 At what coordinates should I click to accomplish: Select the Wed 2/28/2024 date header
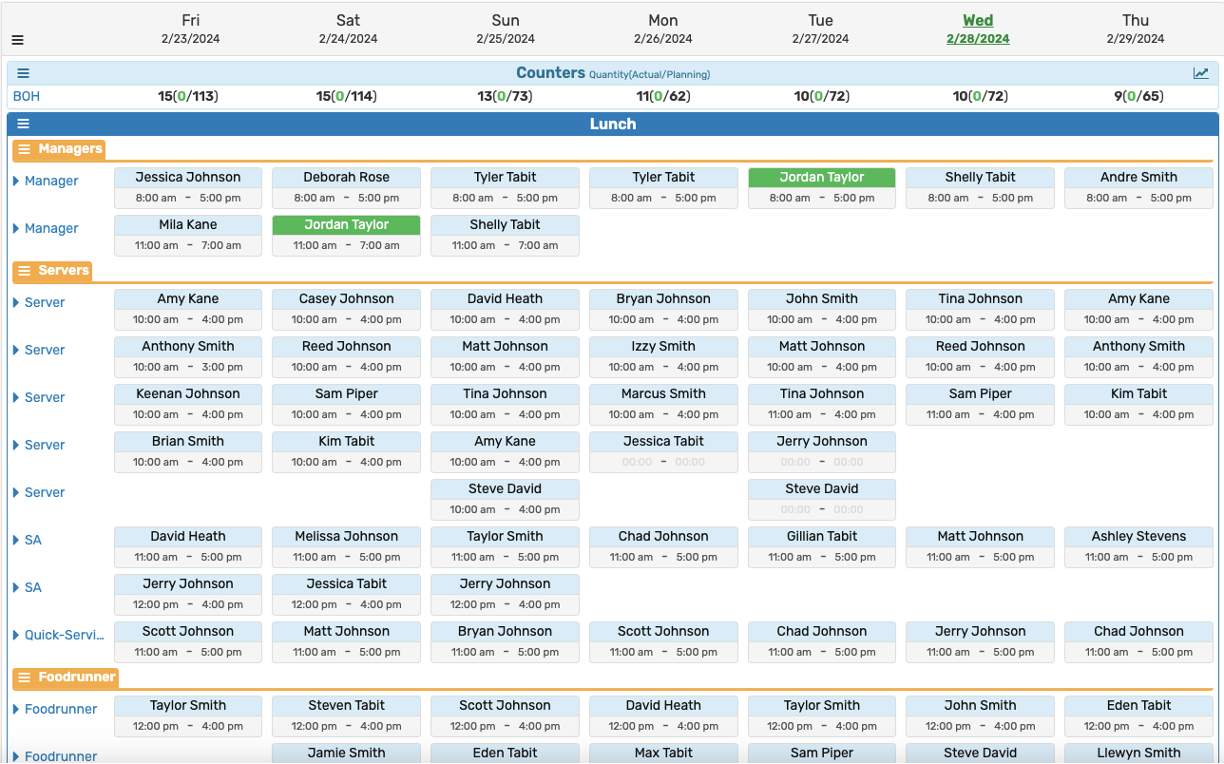pyautogui.click(x=977, y=29)
